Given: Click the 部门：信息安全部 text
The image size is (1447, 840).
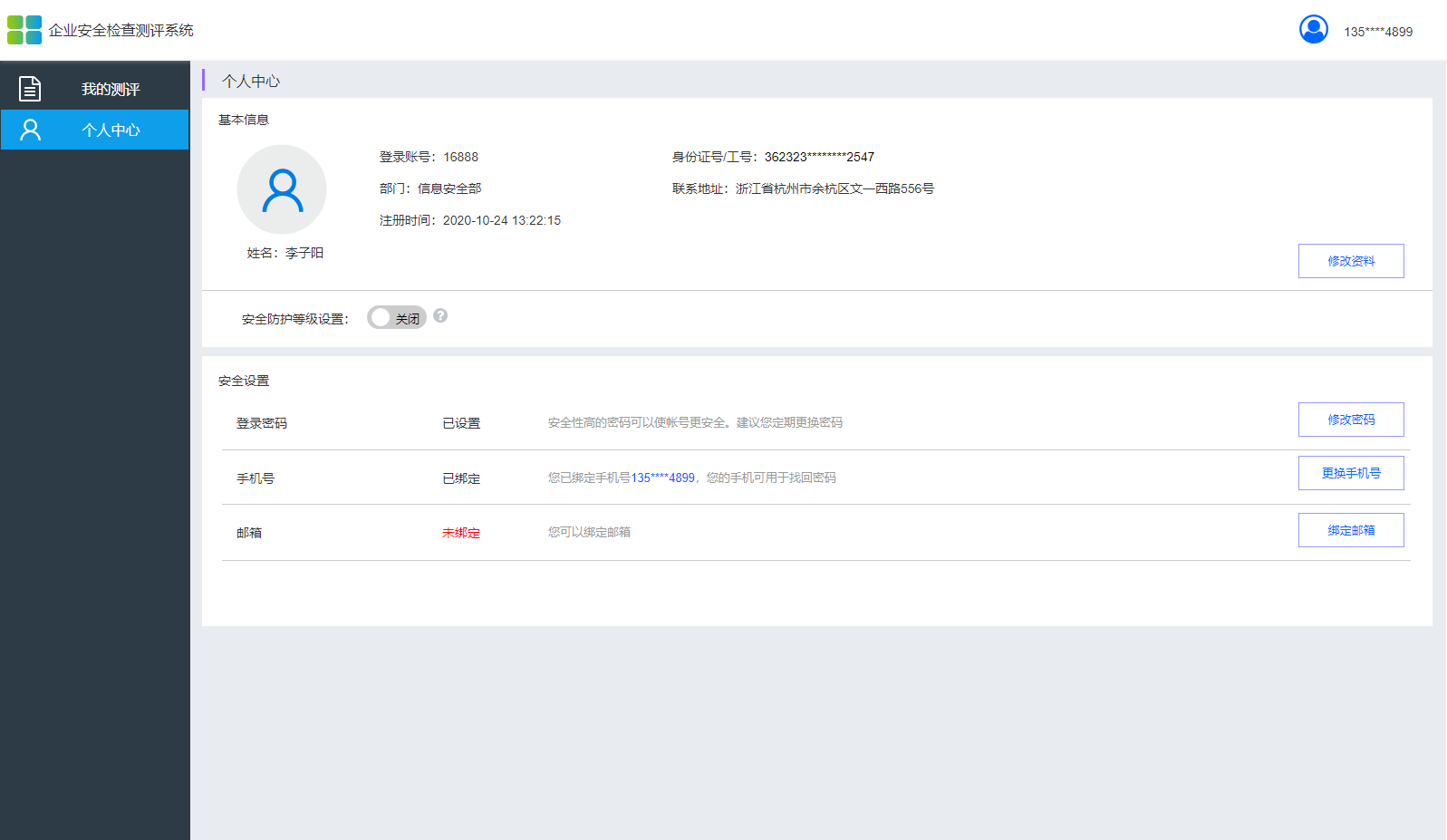Looking at the screenshot, I should click(430, 188).
